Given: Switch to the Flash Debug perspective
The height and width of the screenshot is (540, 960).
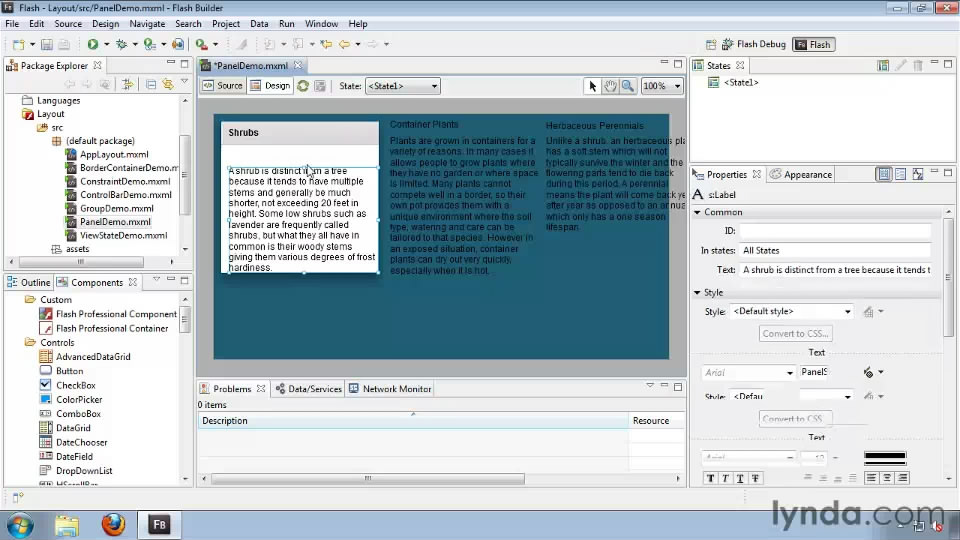Looking at the screenshot, I should click(x=754, y=44).
